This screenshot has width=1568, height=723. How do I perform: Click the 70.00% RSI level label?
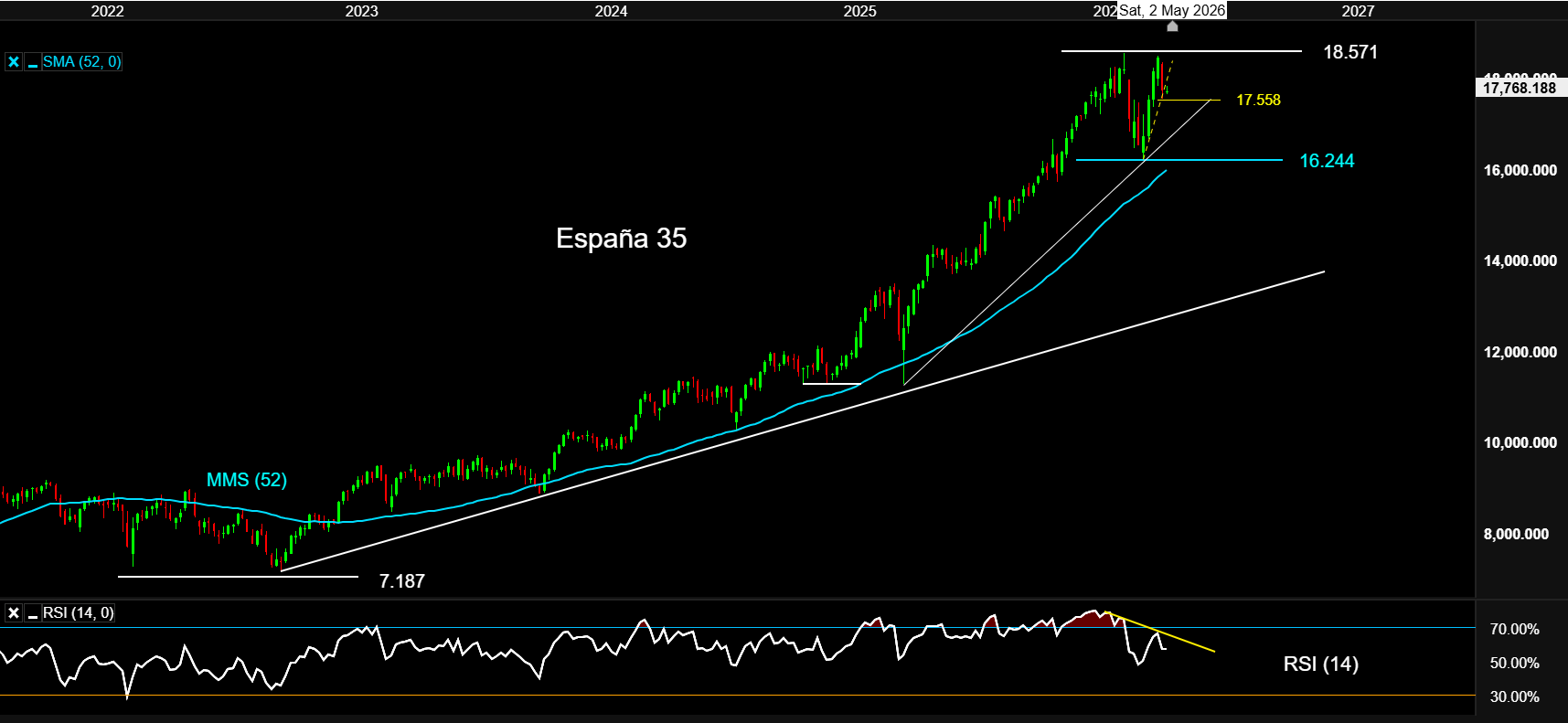click(1514, 629)
